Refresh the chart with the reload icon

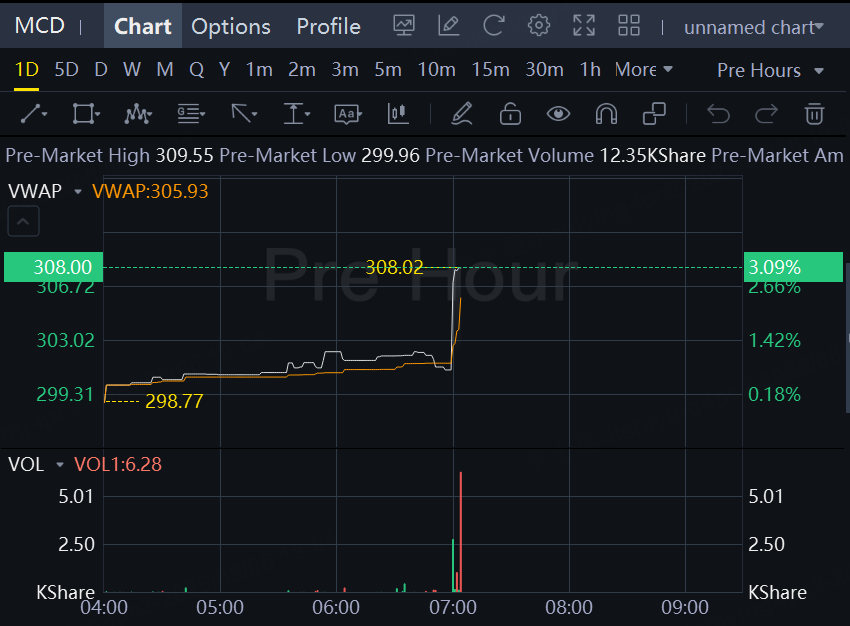coord(494,25)
